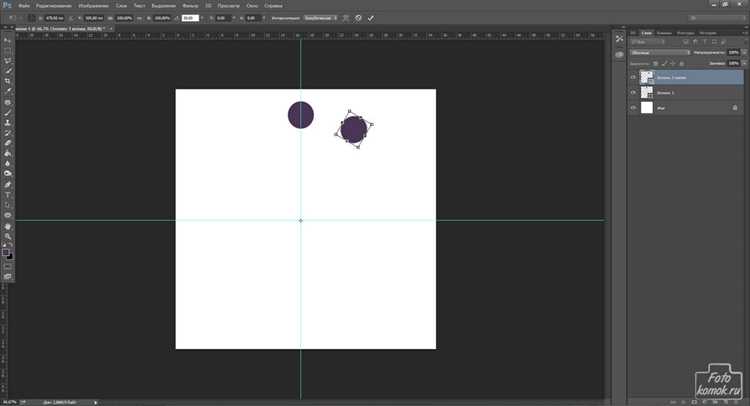Viewport: 750px width, 406px height.
Task: Select the Crop tool
Action: [7, 81]
